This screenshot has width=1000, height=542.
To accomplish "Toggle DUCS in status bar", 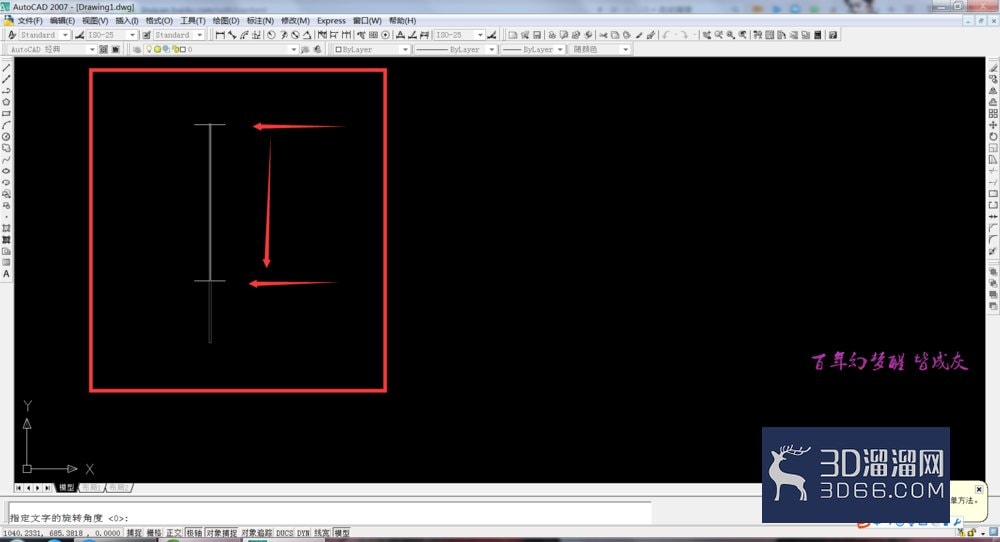I will [x=284, y=532].
